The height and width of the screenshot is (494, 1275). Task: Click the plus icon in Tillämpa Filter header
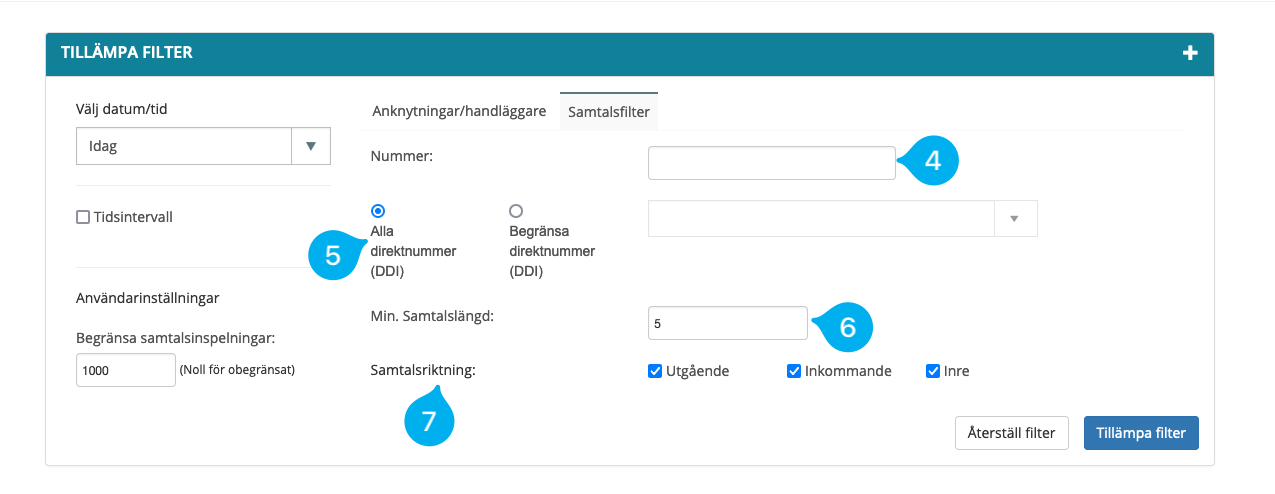(x=1190, y=53)
